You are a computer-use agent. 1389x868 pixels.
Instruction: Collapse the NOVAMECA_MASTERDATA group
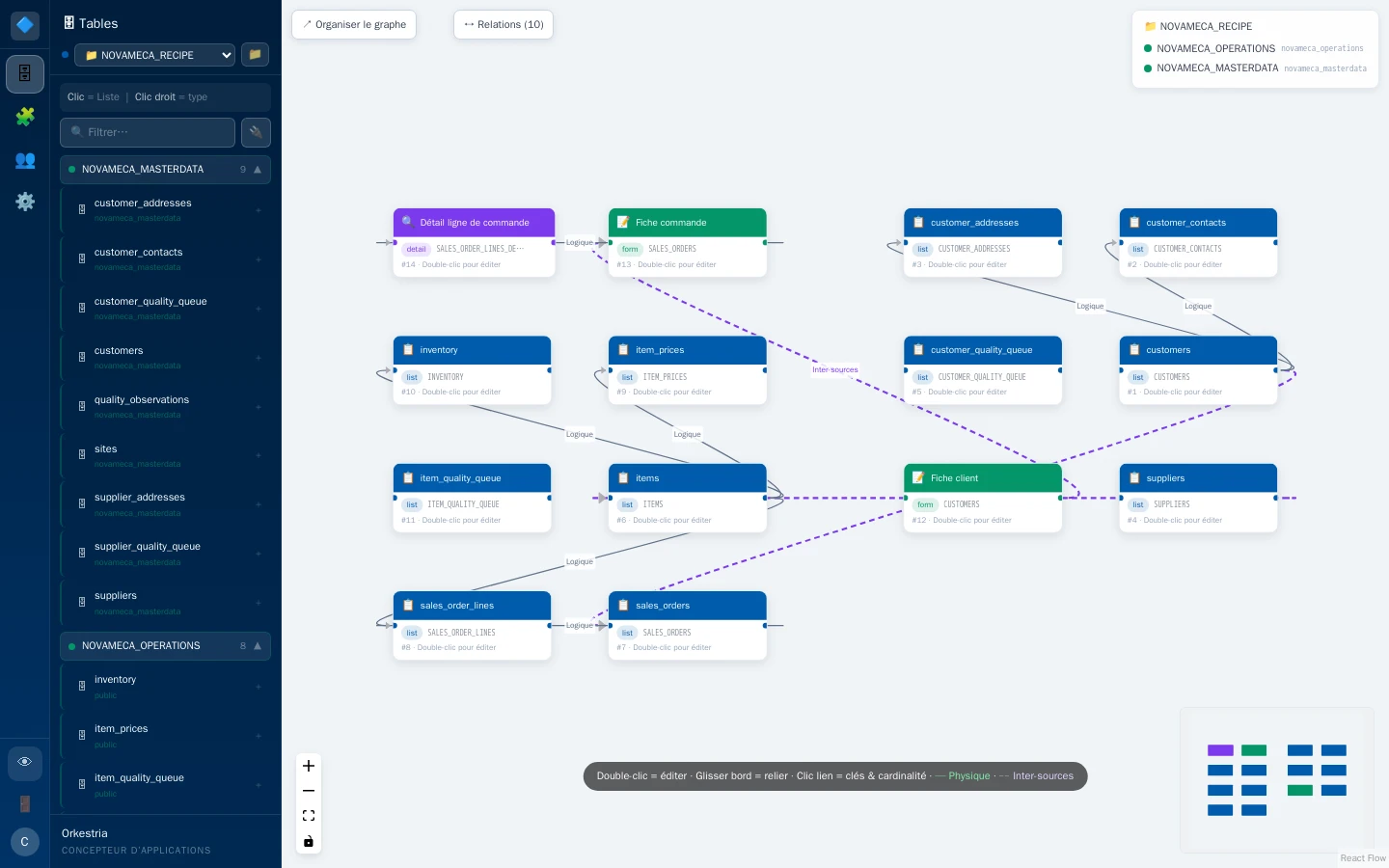tap(165, 170)
